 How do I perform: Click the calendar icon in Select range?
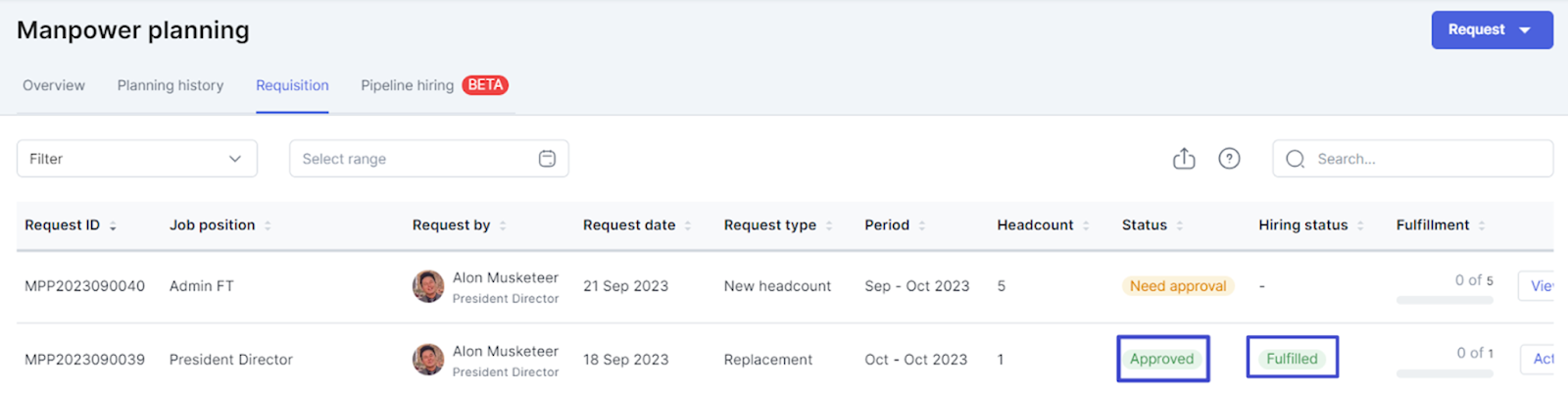tap(547, 159)
